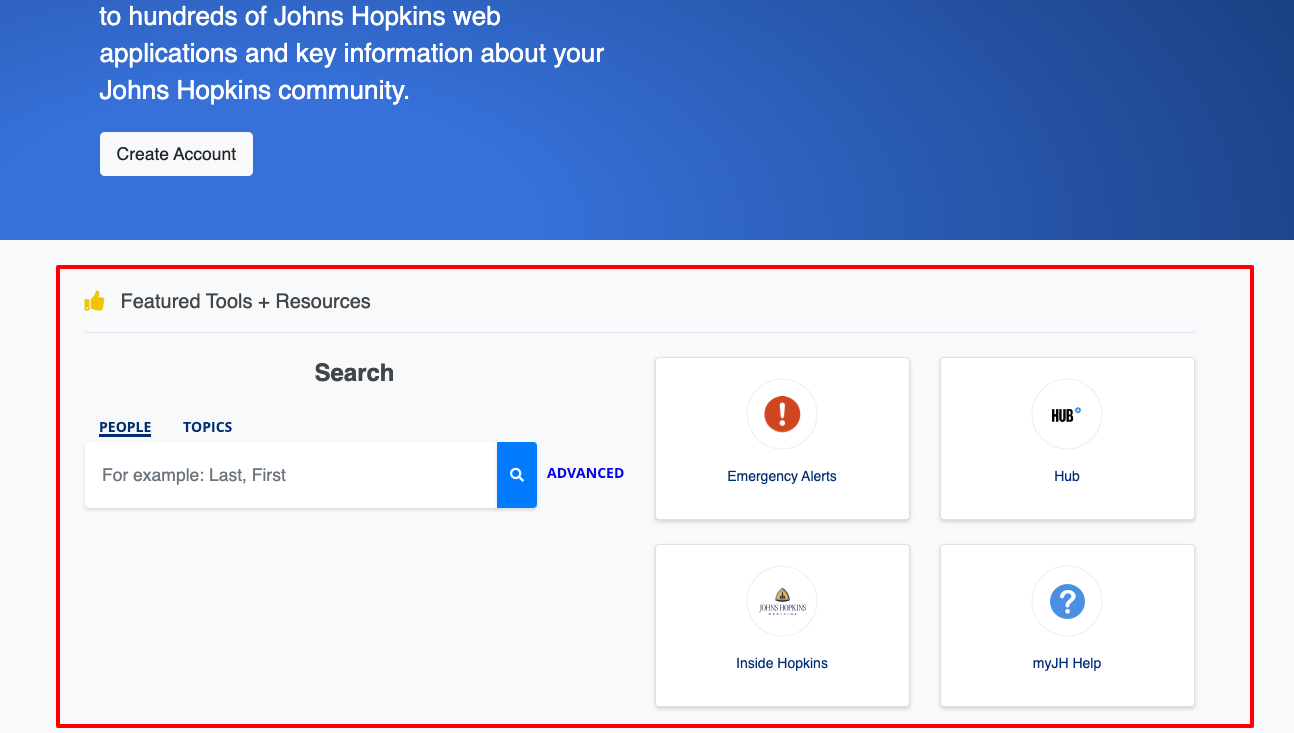Open the Emergency Alerts text link
The width and height of the screenshot is (1294, 733).
[782, 476]
